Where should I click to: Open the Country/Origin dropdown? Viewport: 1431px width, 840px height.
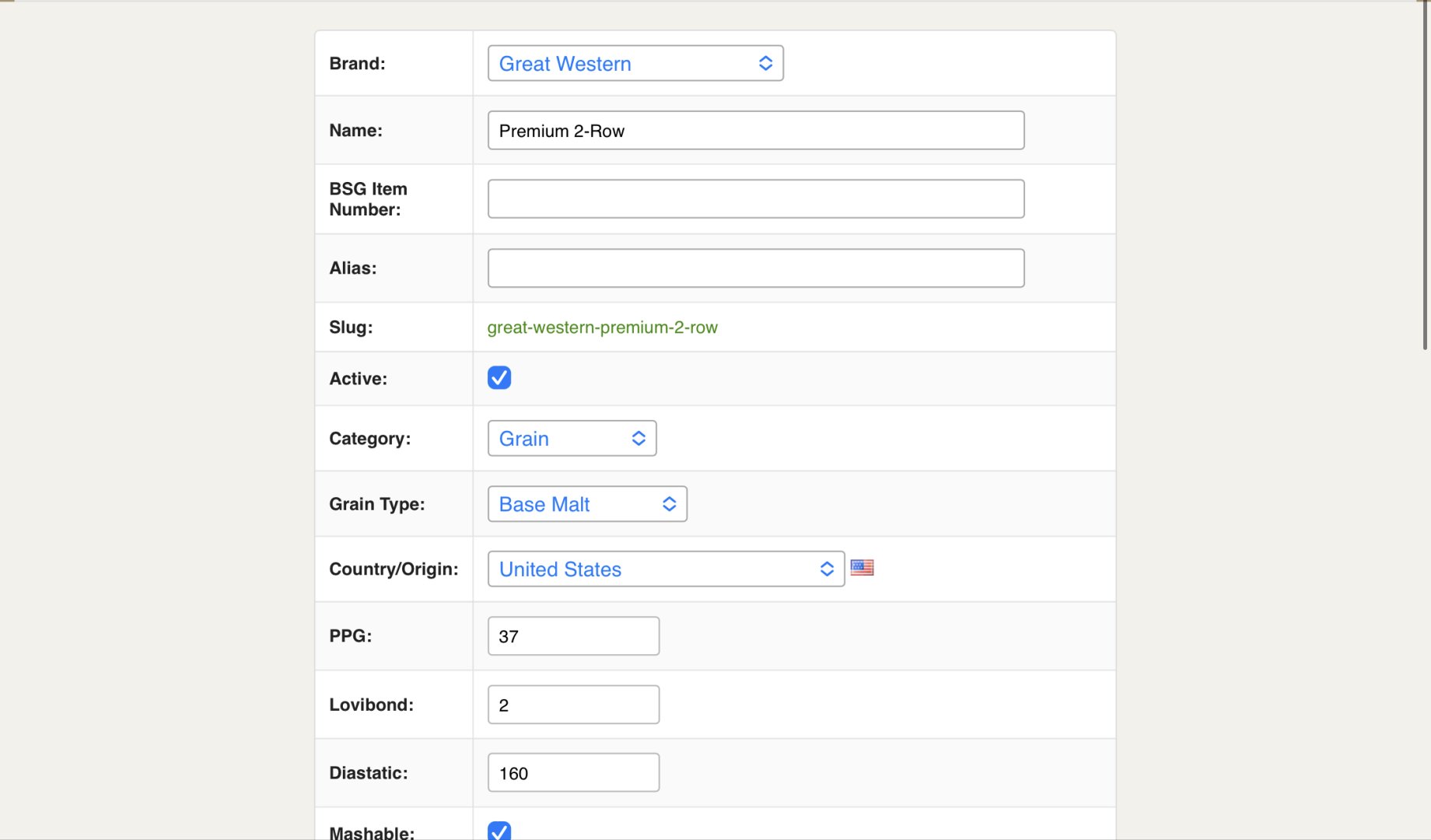(665, 569)
